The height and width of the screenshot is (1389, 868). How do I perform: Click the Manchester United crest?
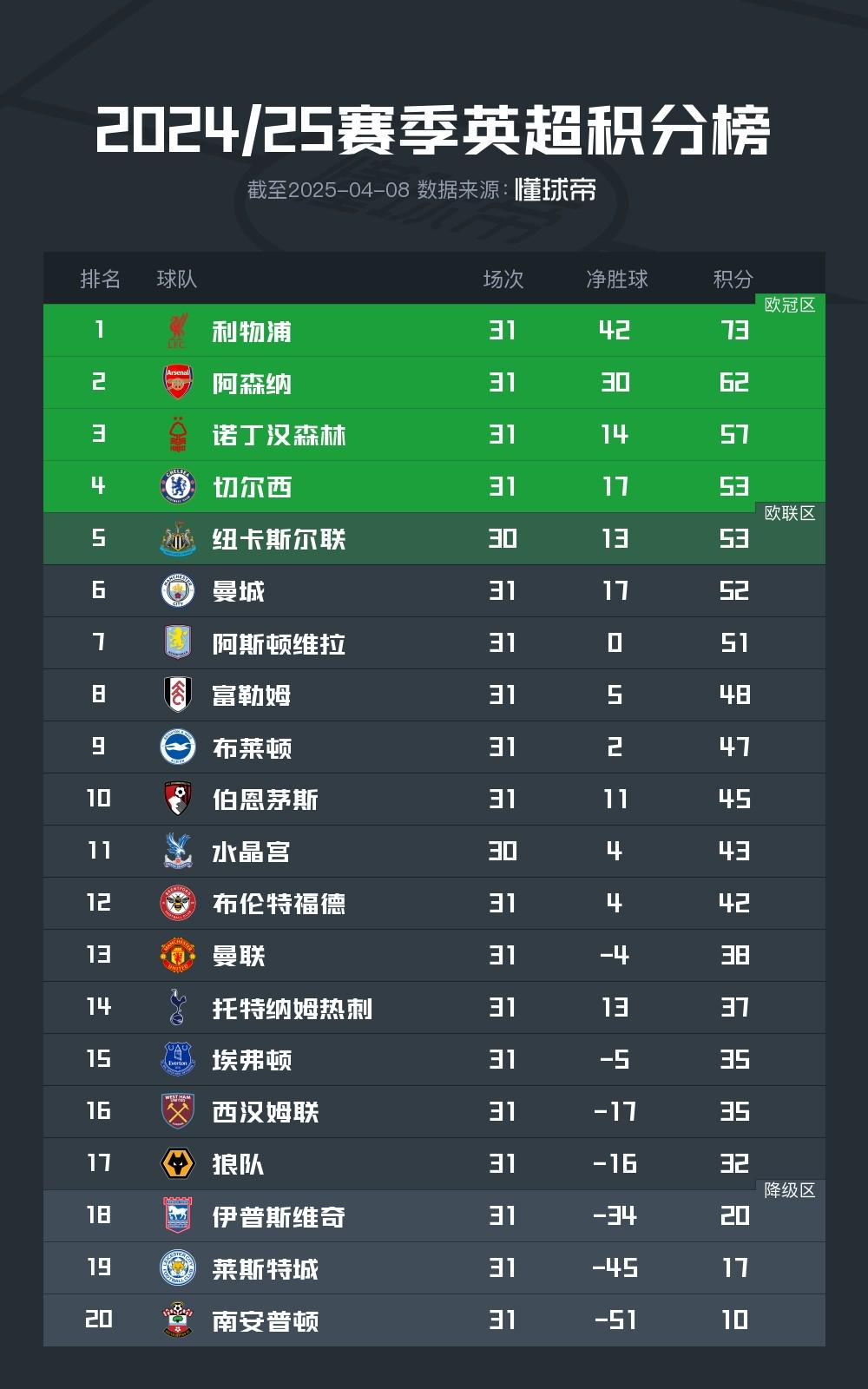(178, 955)
